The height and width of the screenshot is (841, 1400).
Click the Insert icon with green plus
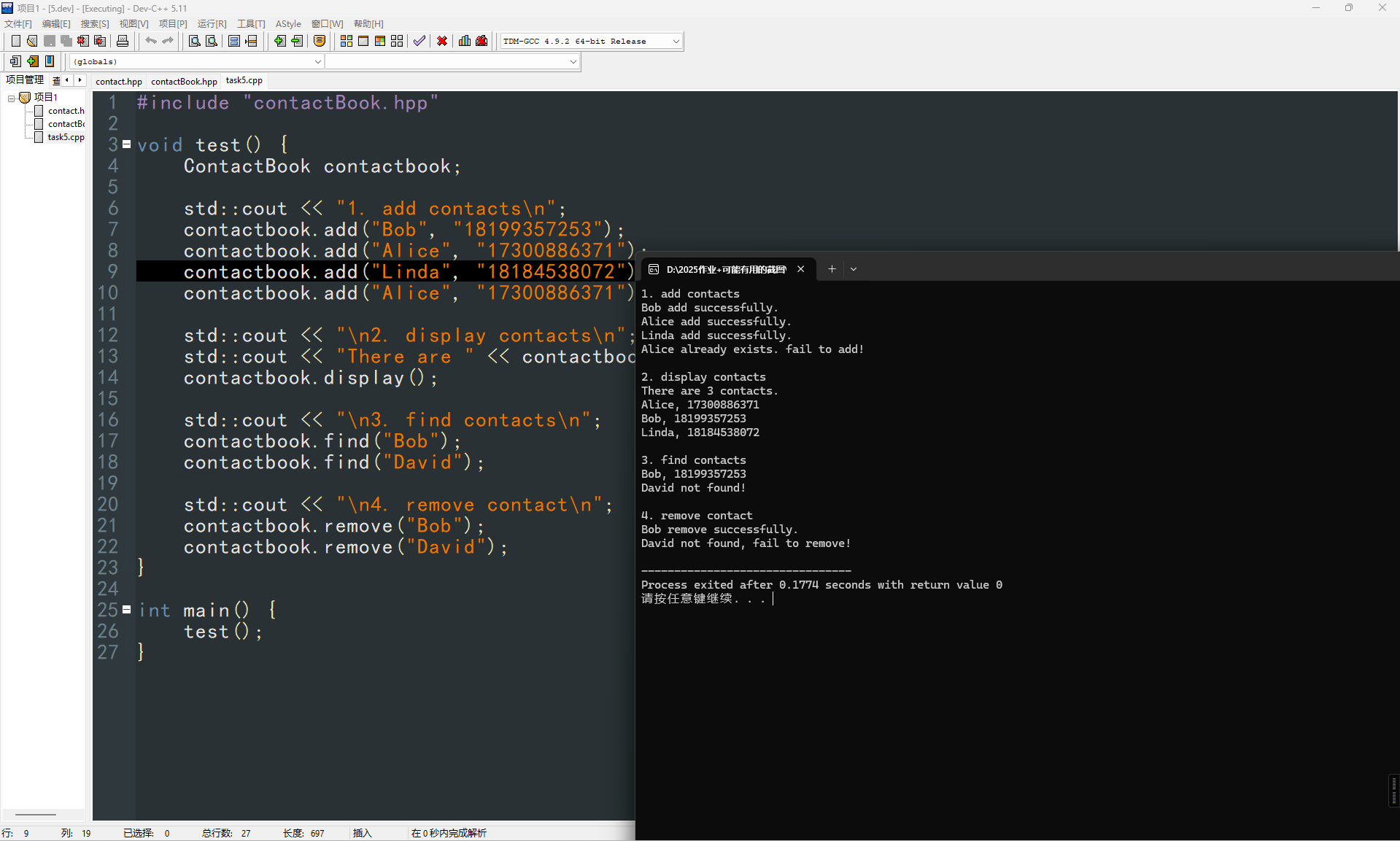(x=32, y=61)
